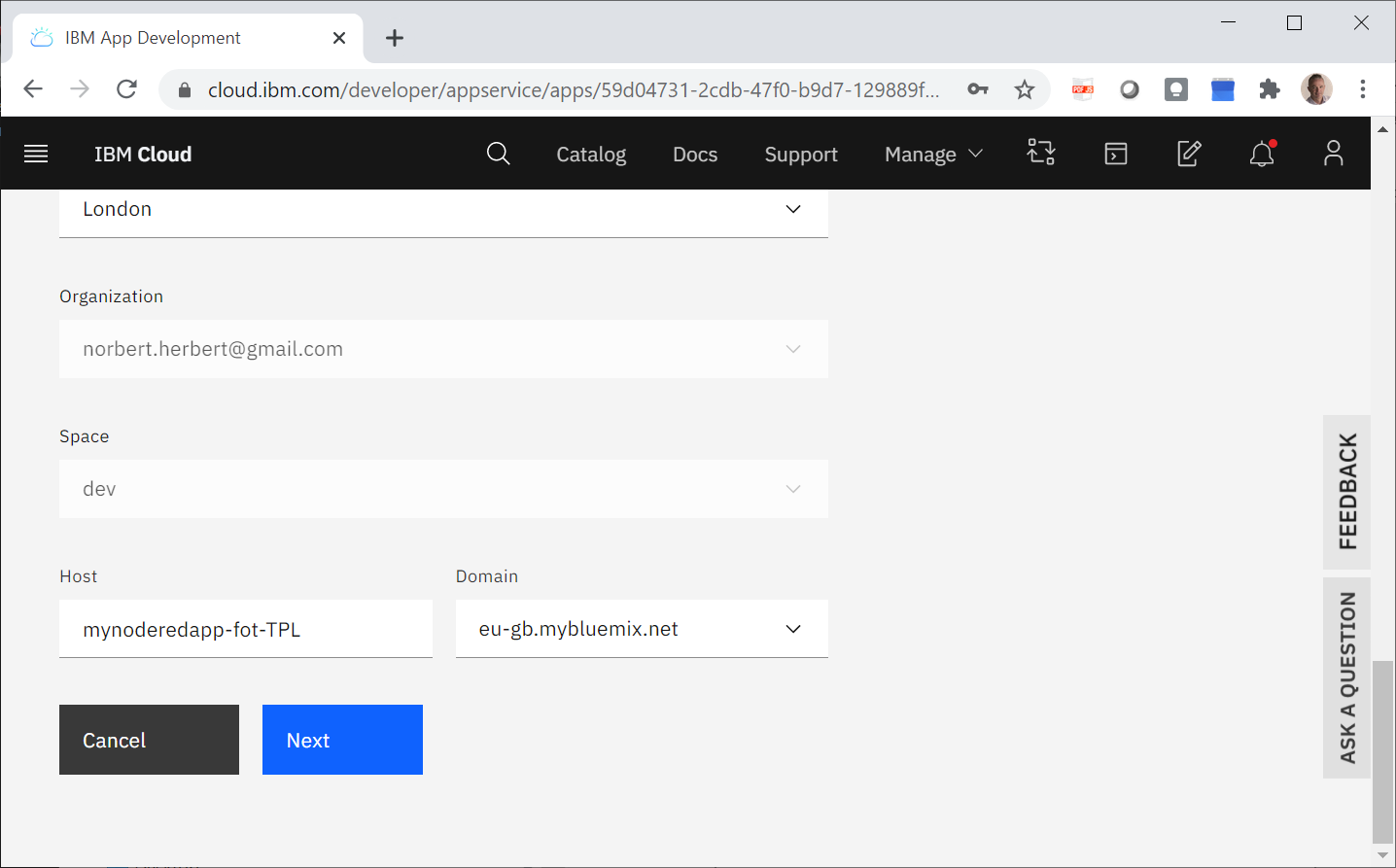
Task: Reload the page with the refresh icon
Action: click(x=126, y=89)
